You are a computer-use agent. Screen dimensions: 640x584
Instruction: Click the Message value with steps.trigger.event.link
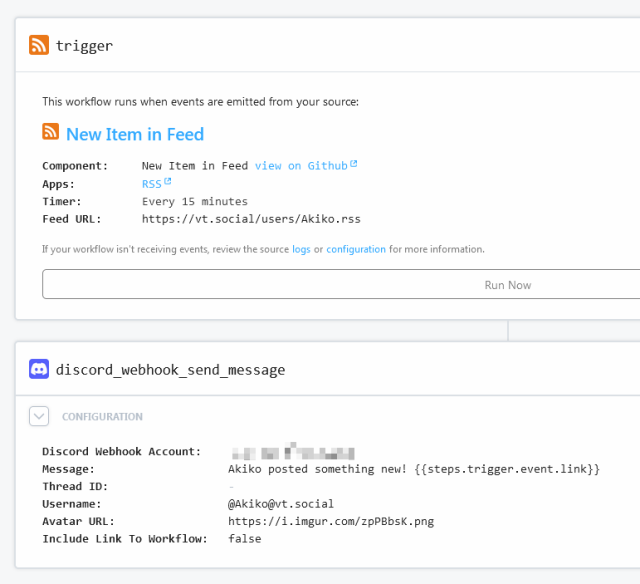[x=413, y=469]
